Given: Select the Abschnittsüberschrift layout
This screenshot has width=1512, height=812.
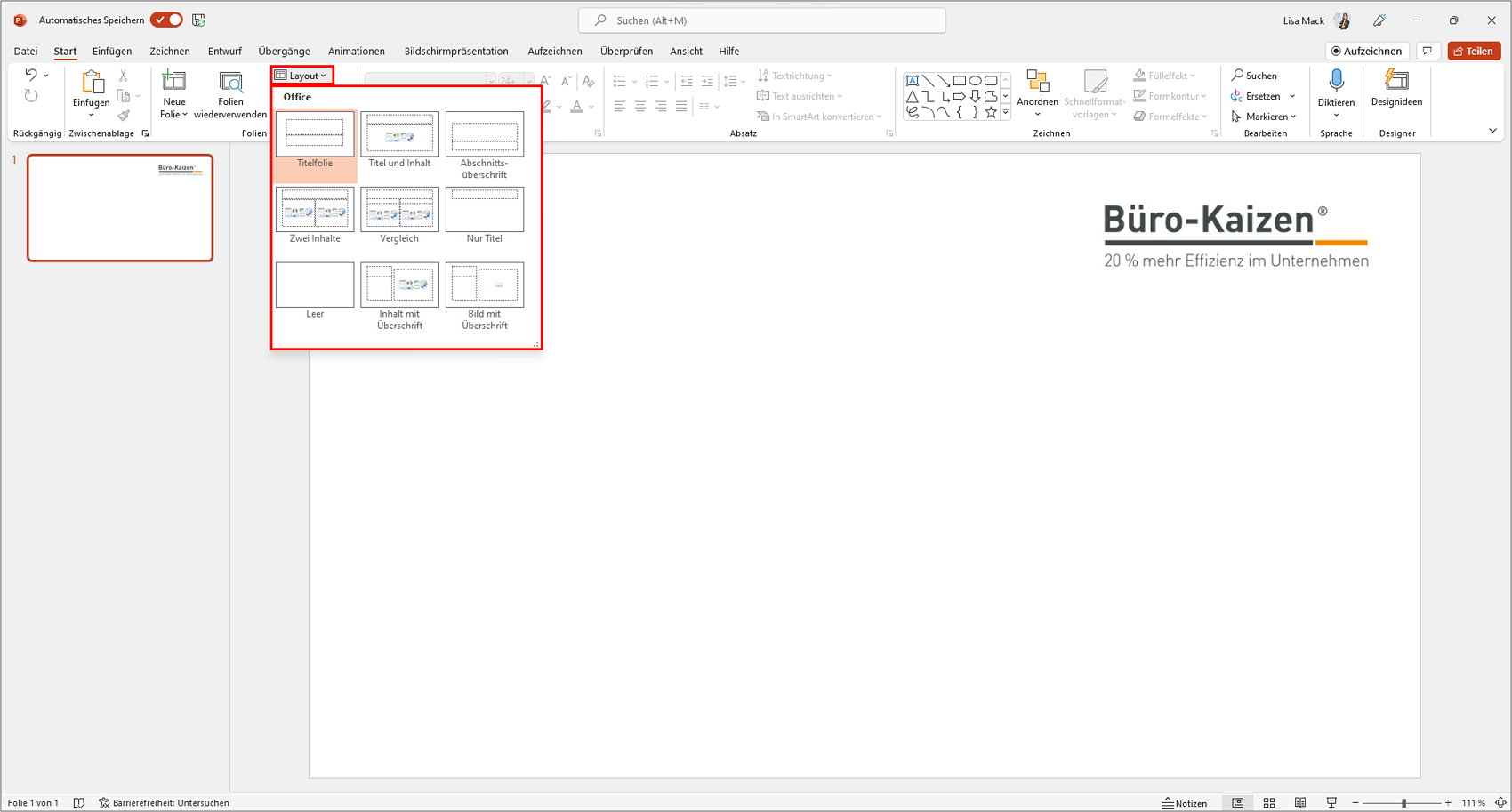Looking at the screenshot, I should tap(485, 145).
